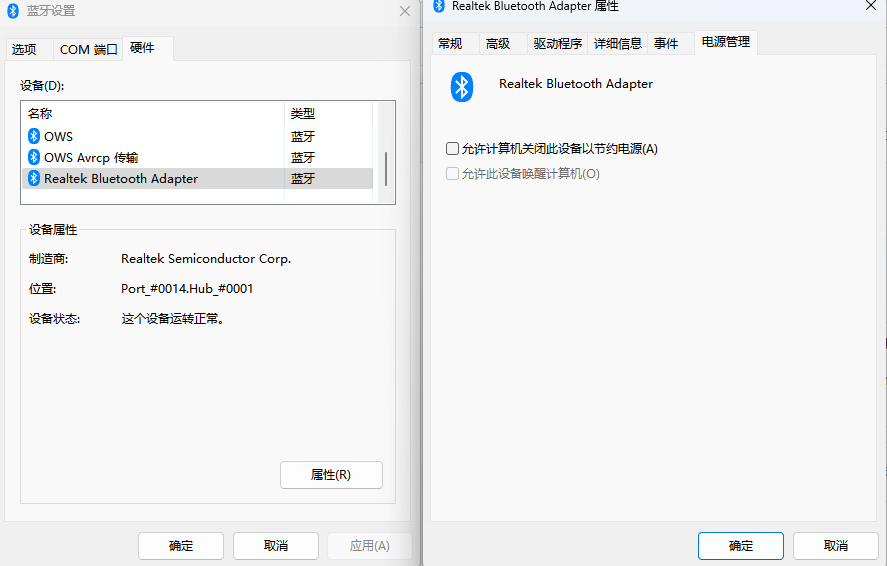Viewport: 887px width, 566px height.
Task: Toggle 允许此设备唤醒计算机 checkbox
Action: [x=453, y=174]
